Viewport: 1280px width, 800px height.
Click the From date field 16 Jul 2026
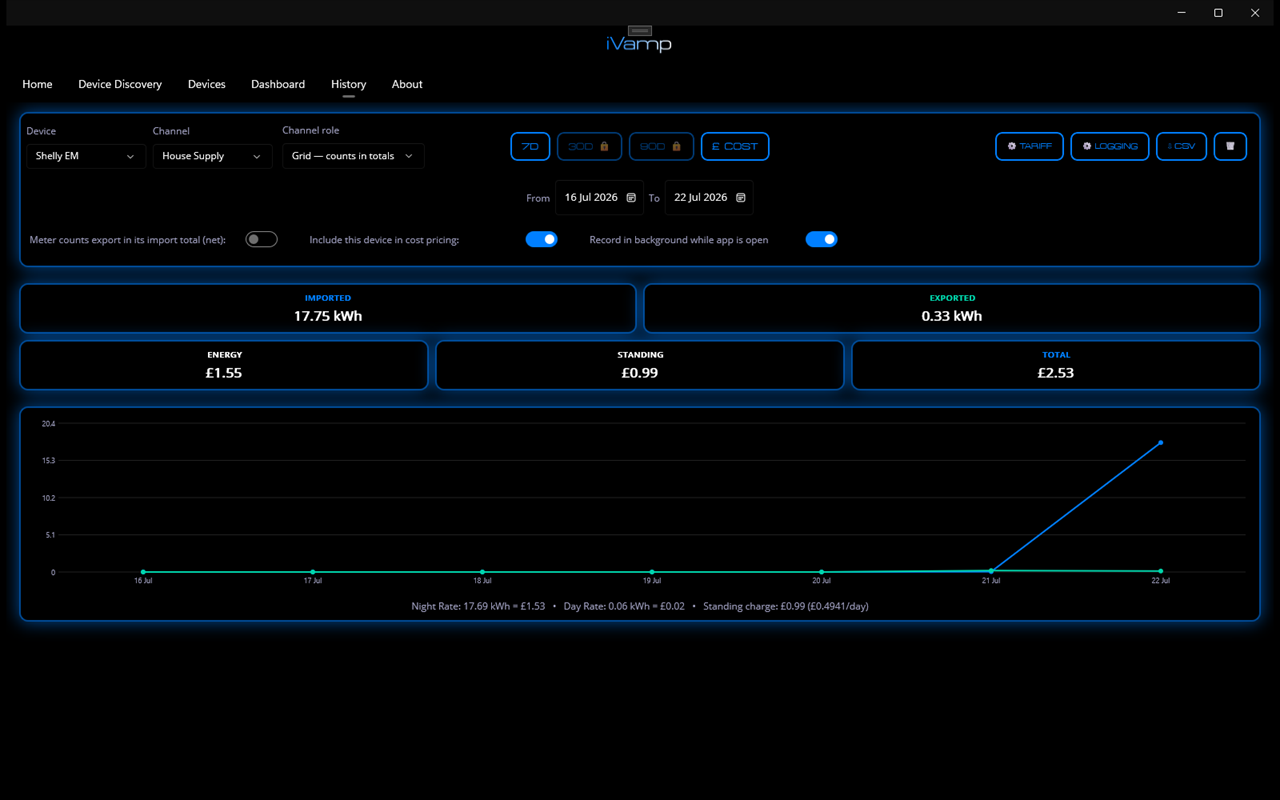pyautogui.click(x=599, y=198)
